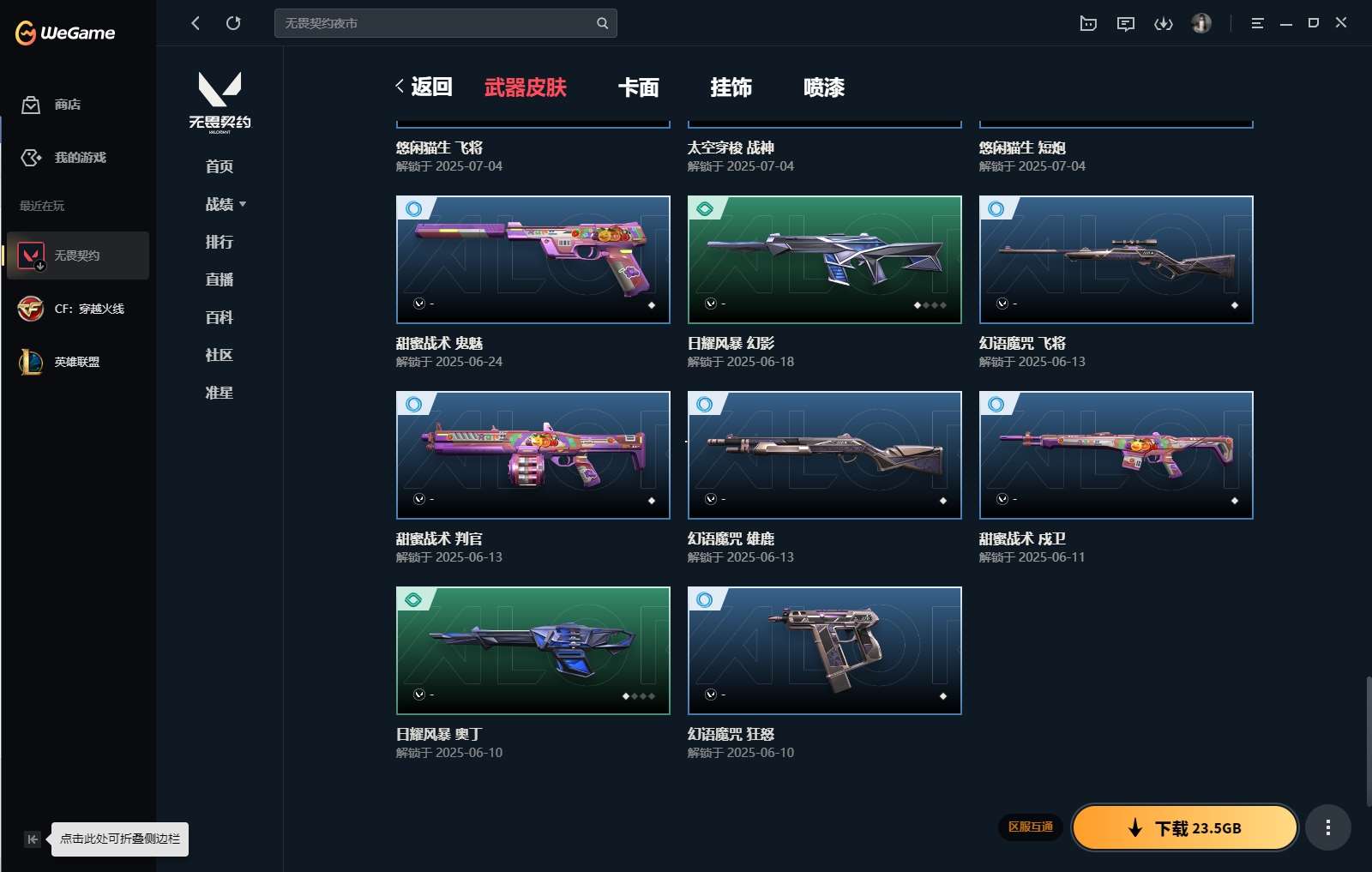Switch to the 卡面 tab
The image size is (1372, 872).
(x=638, y=87)
